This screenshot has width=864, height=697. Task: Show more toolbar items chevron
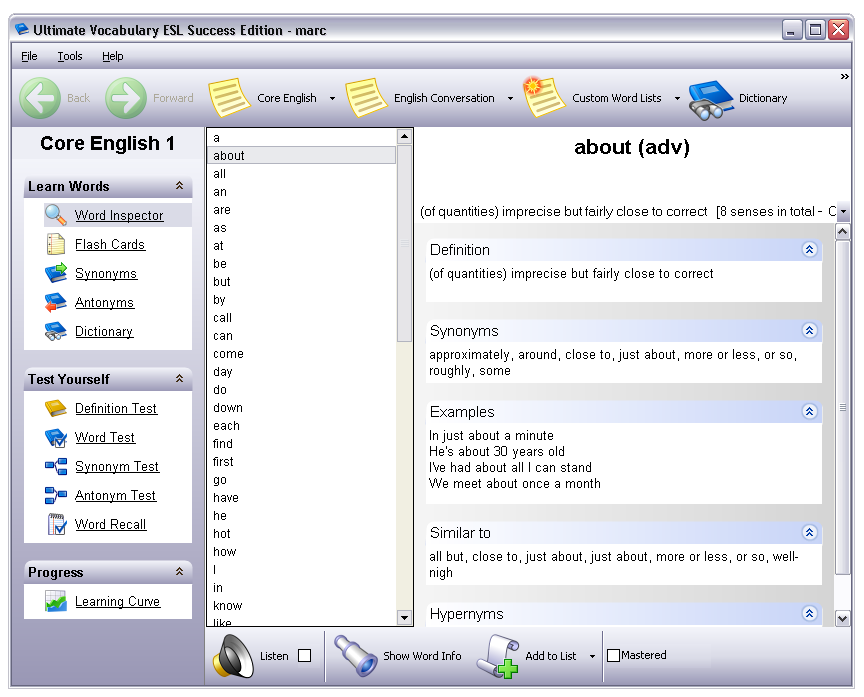click(845, 77)
